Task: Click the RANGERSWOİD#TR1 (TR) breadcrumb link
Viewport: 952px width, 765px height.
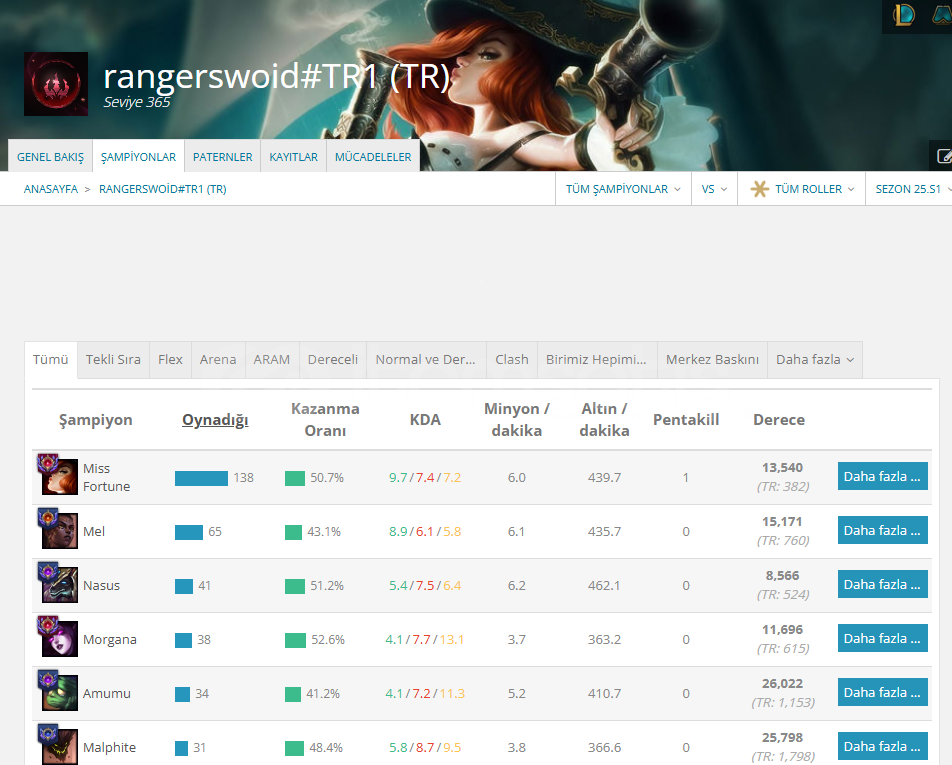Action: pos(163,189)
